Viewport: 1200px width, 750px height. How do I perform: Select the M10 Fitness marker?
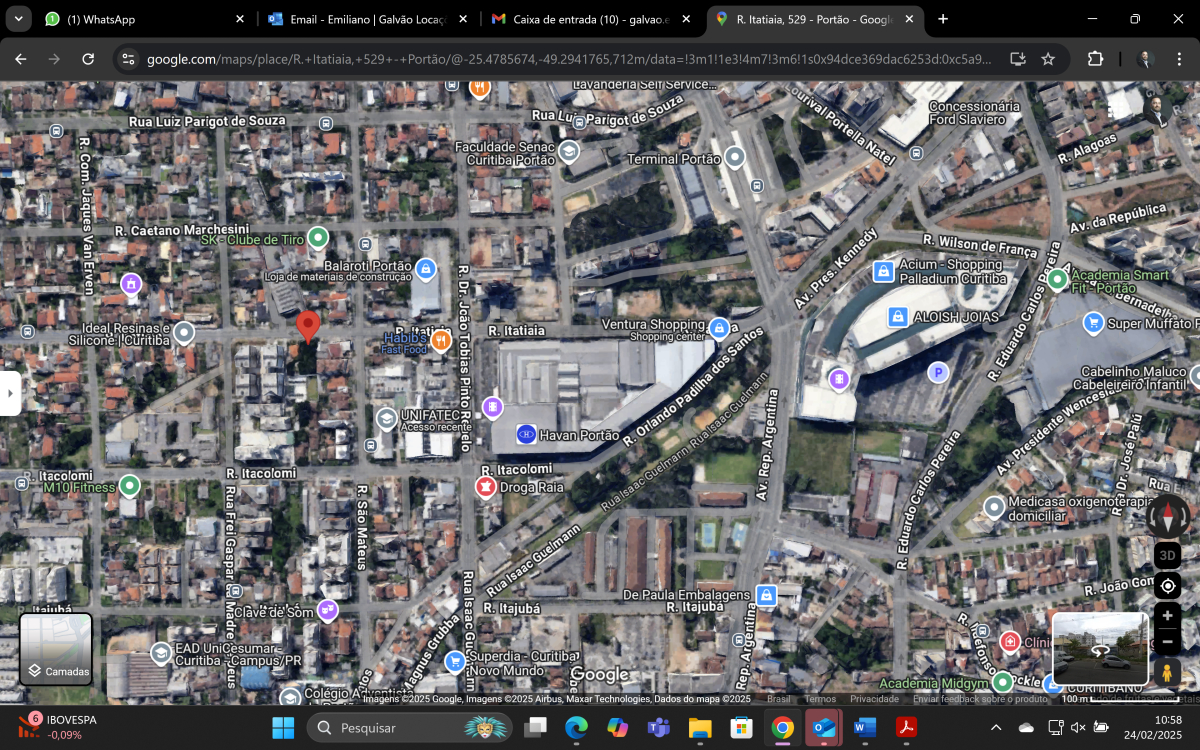point(129,486)
